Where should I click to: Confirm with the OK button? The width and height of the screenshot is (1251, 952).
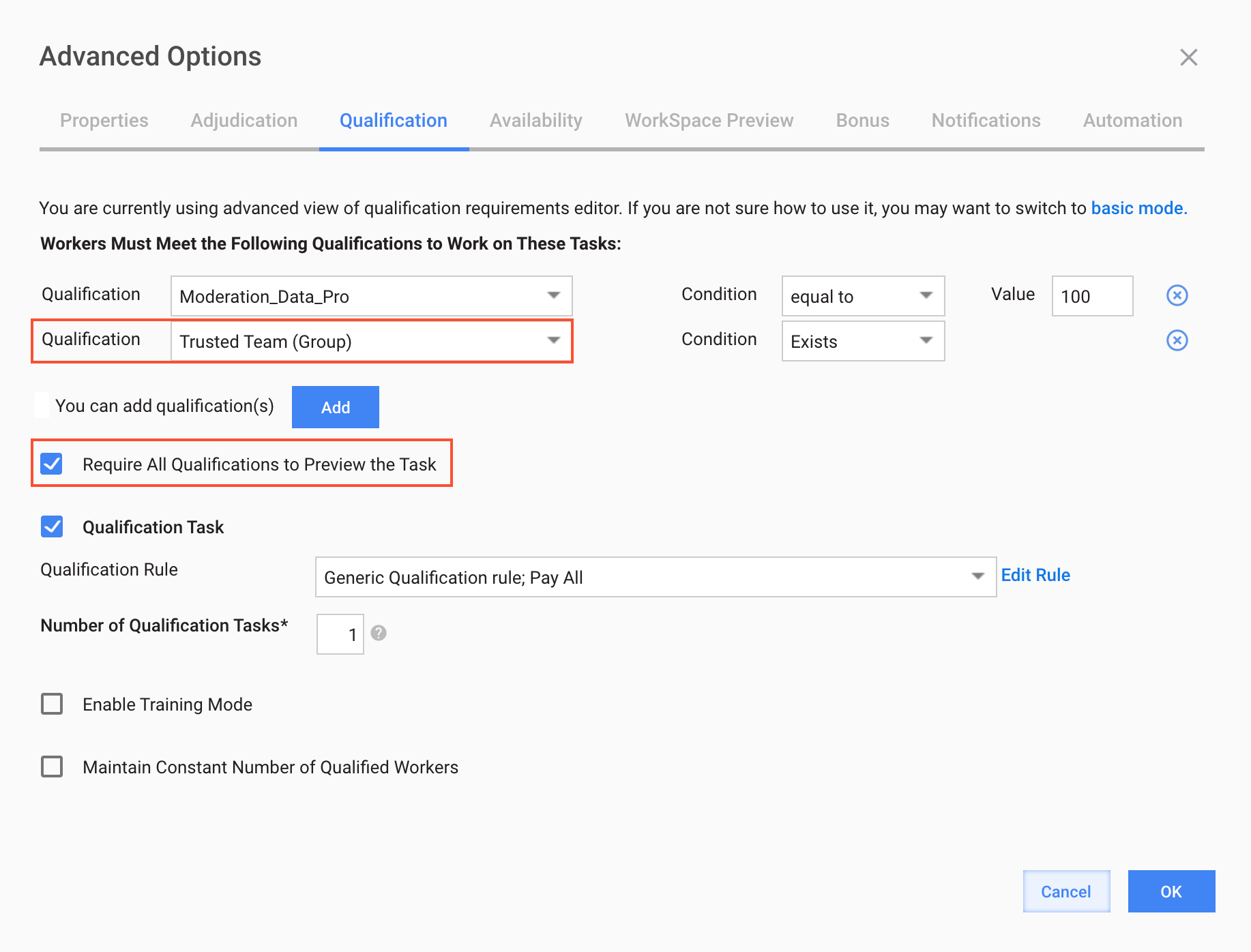click(1172, 891)
